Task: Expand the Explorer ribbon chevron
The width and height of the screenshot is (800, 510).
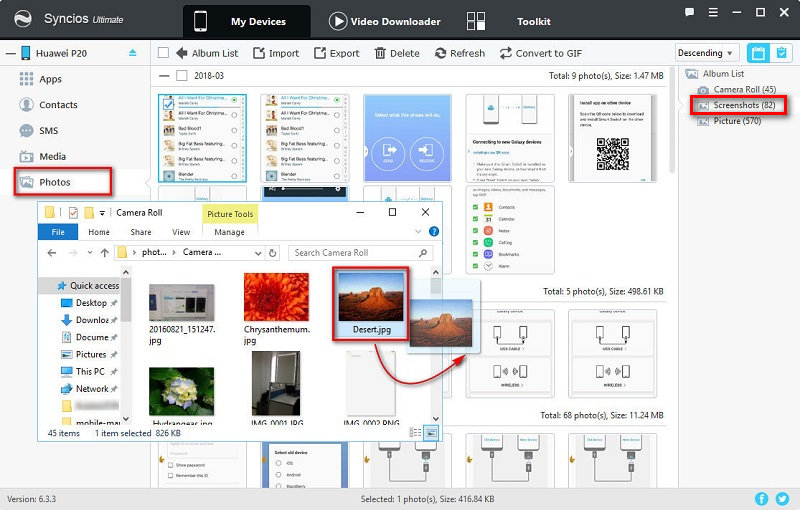Action: (x=418, y=232)
